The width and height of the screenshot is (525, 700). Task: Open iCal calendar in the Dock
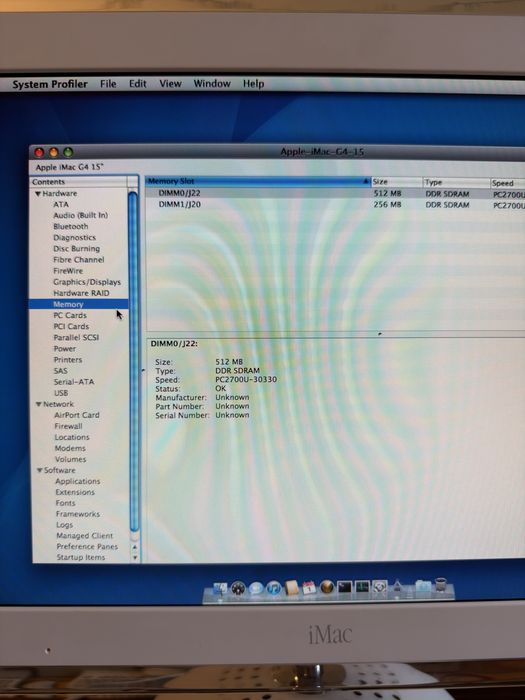point(309,588)
